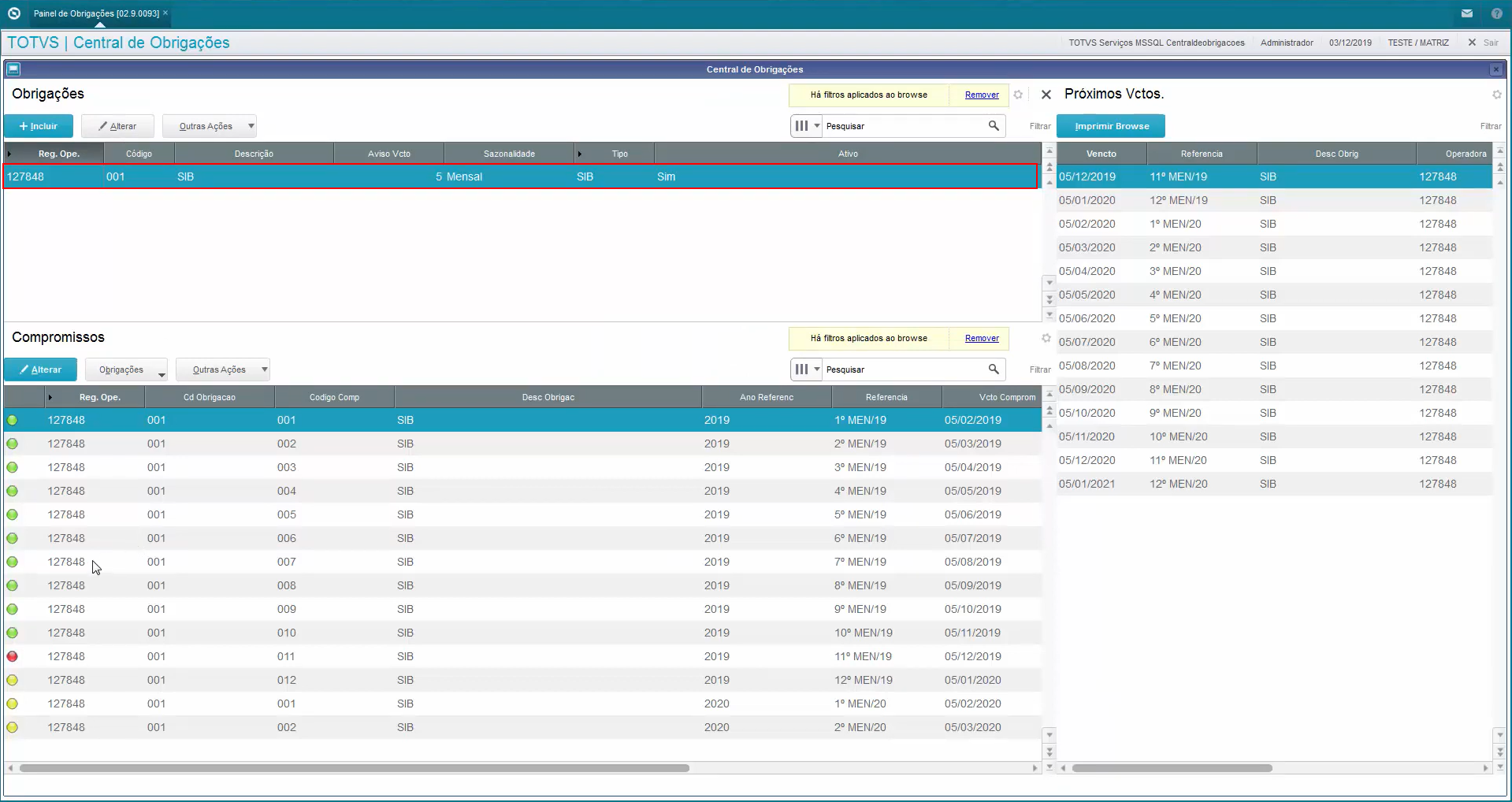Click red status dot of row 11º MEN/19

pos(13,656)
